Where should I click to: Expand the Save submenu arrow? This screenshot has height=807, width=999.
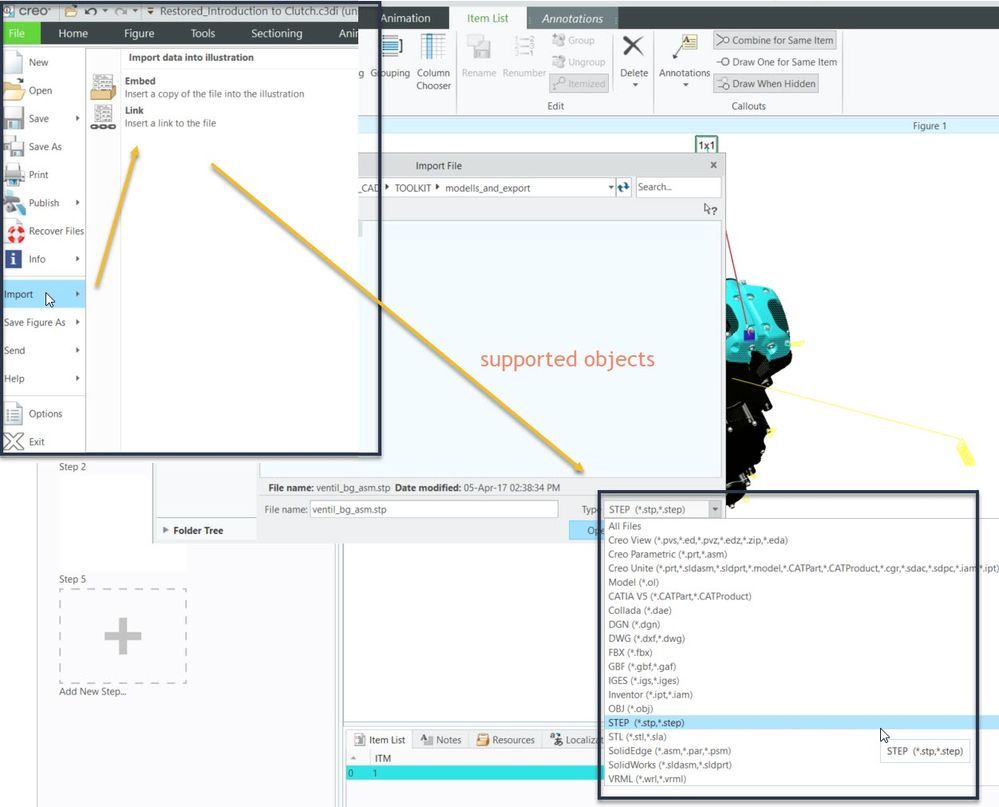[x=78, y=118]
